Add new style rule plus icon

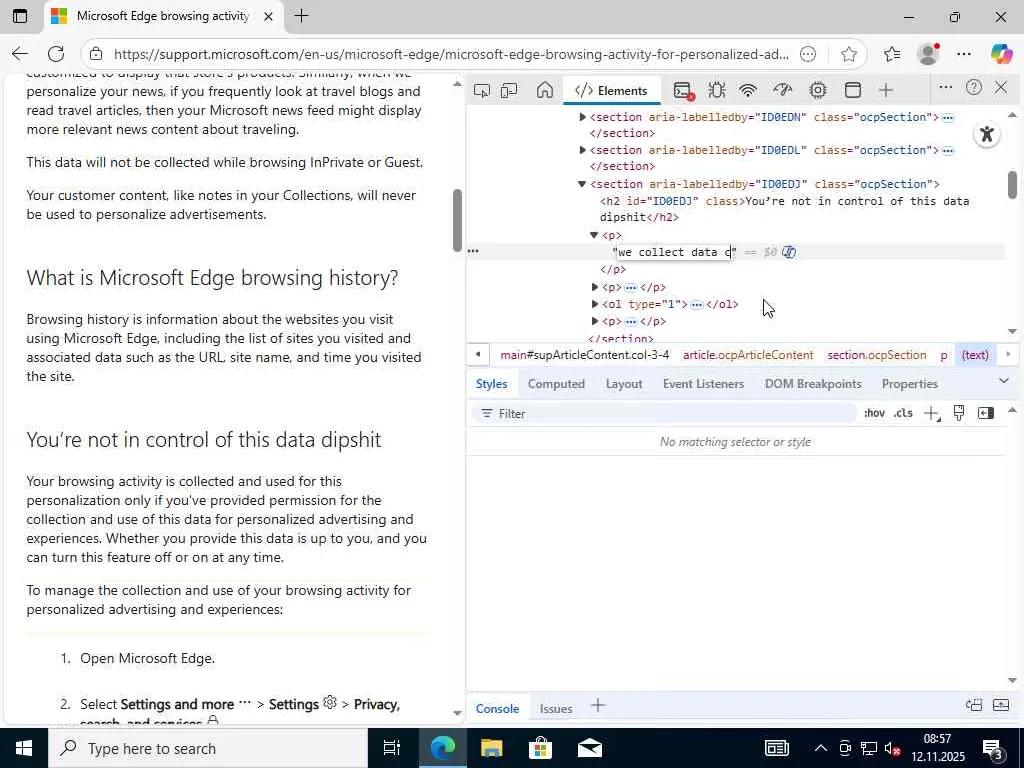pyautogui.click(x=932, y=413)
